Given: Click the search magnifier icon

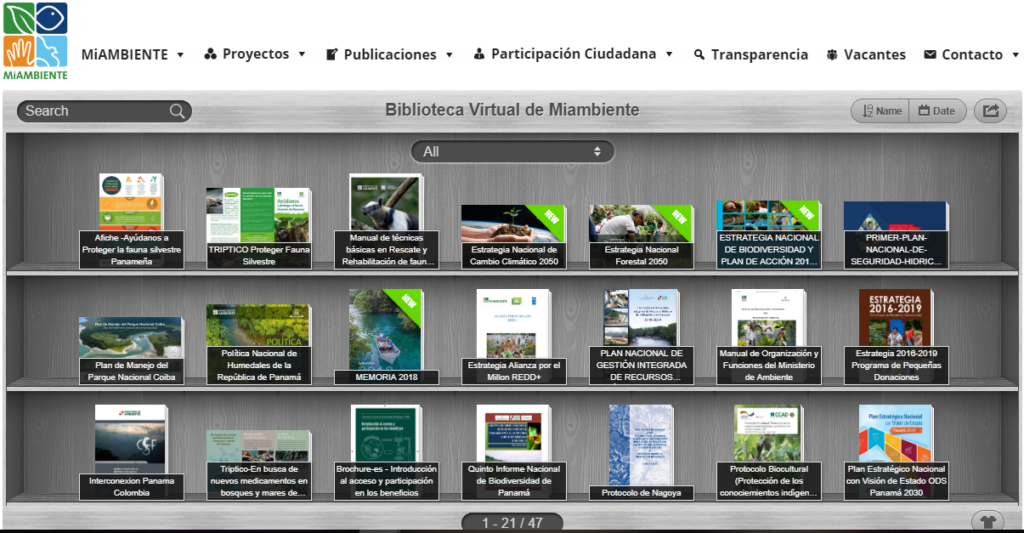Looking at the screenshot, I should [177, 111].
